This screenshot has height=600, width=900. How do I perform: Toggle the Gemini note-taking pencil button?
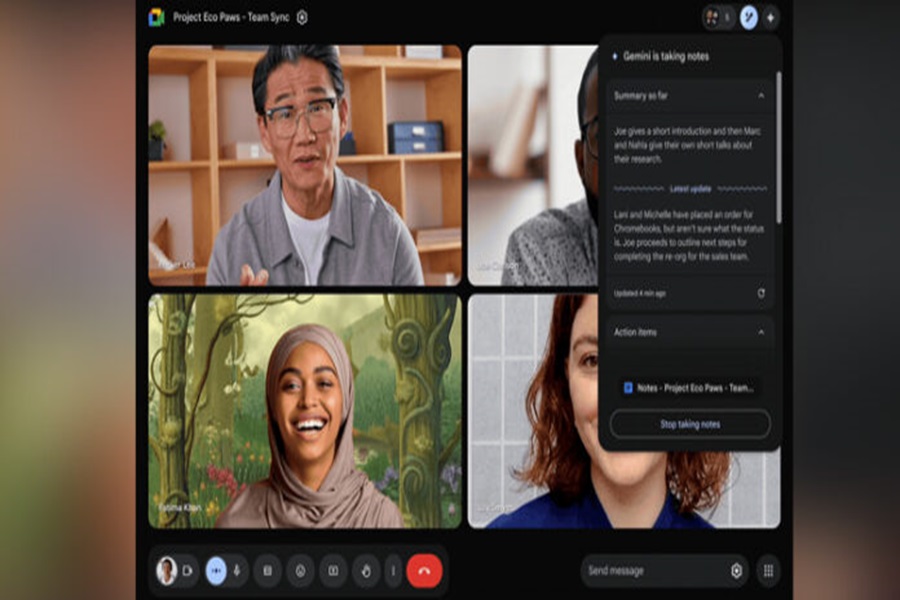coord(748,17)
